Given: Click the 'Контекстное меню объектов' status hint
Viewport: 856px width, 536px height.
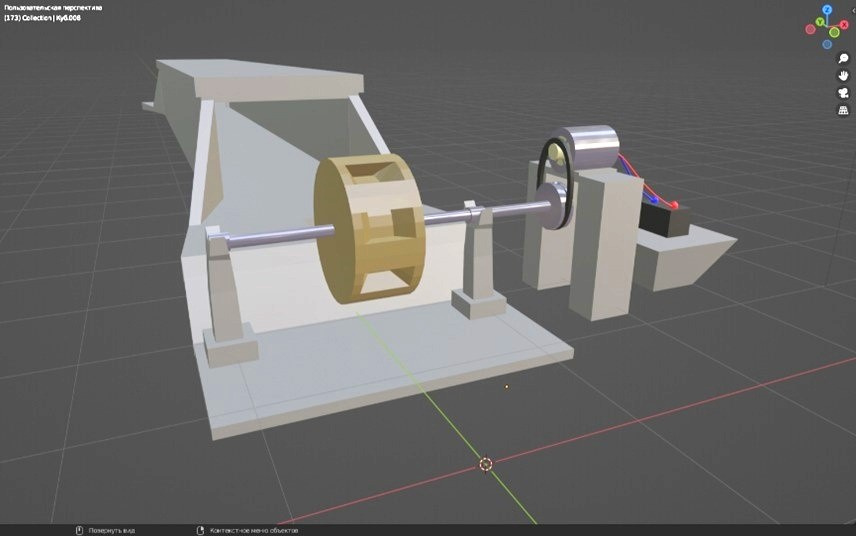Looking at the screenshot, I should pyautogui.click(x=252, y=530).
